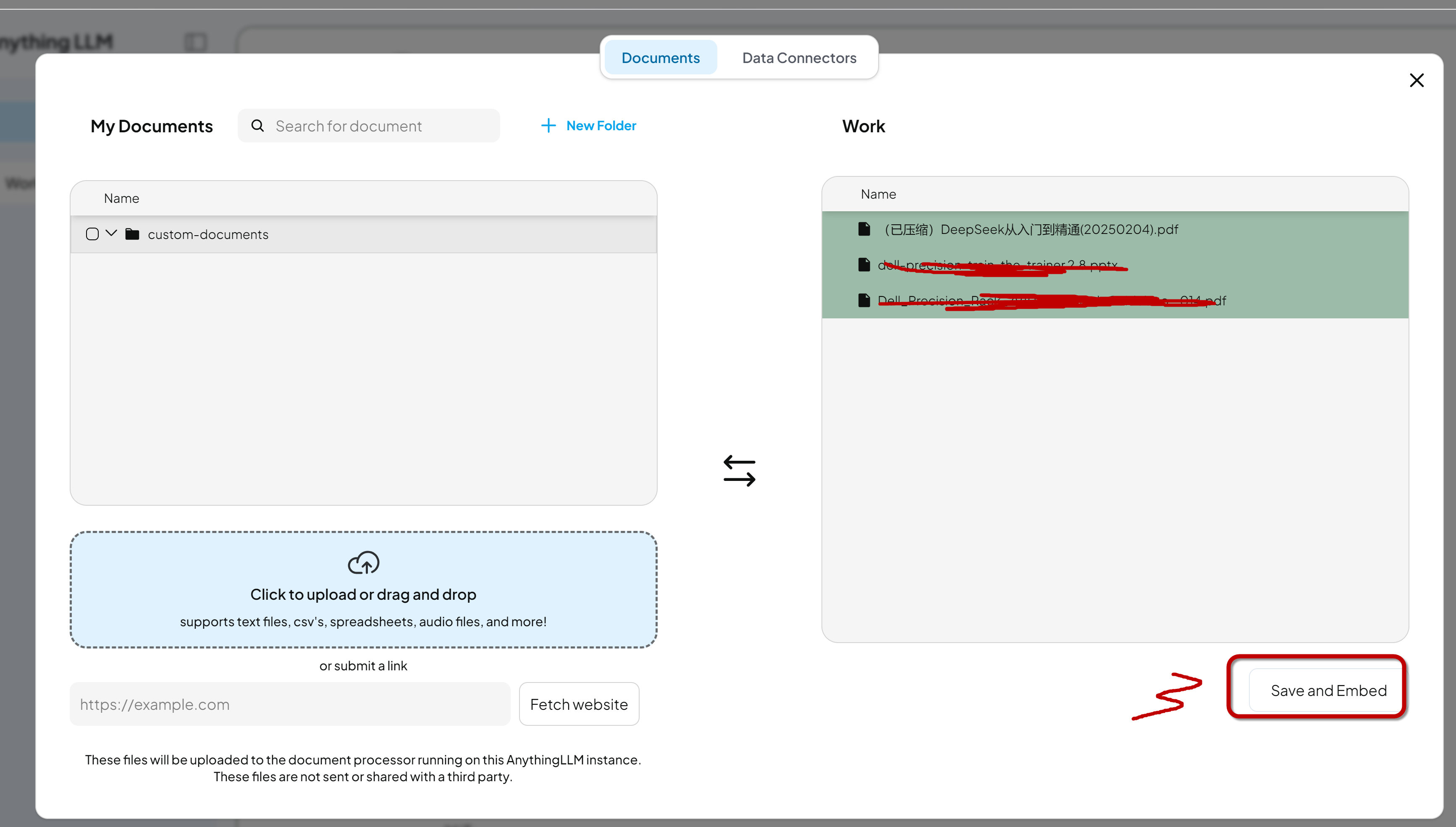Switch to the Documents tab
This screenshot has height=827, width=1456.
(661, 58)
